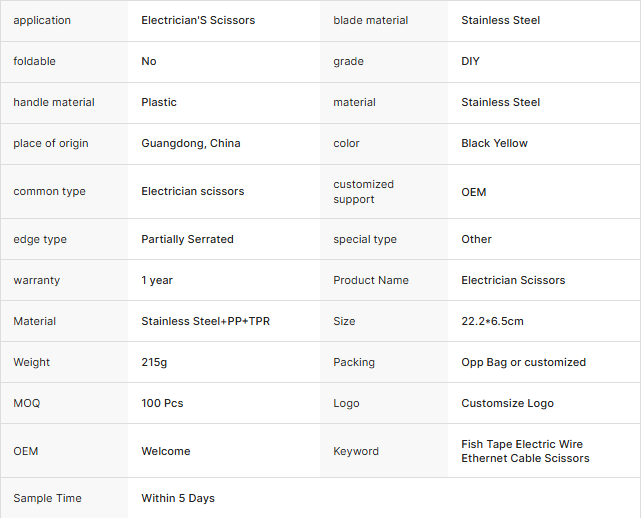Image resolution: width=641 pixels, height=518 pixels.
Task: Click the 'Electrician Scissors' product name value
Action: tap(513, 280)
